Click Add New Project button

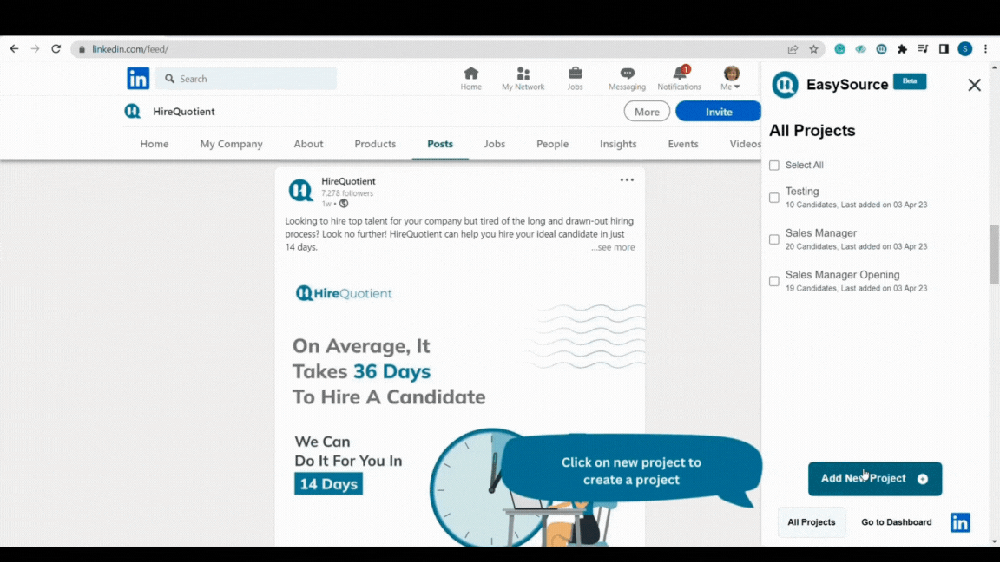coord(874,478)
